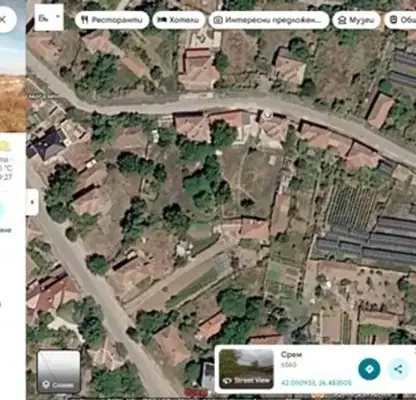Collapse the side panel with arrow
The image size is (416, 400).
pyautogui.click(x=32, y=202)
